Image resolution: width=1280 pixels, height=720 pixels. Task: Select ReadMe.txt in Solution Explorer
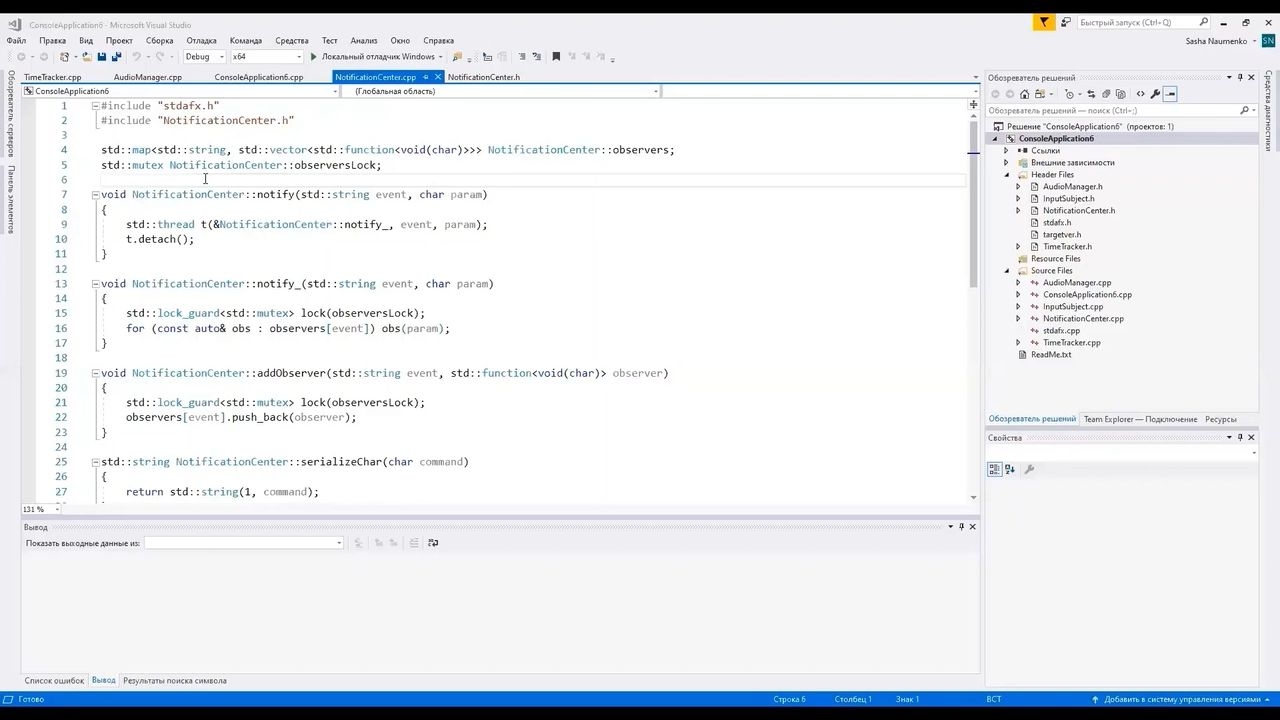coord(1050,355)
